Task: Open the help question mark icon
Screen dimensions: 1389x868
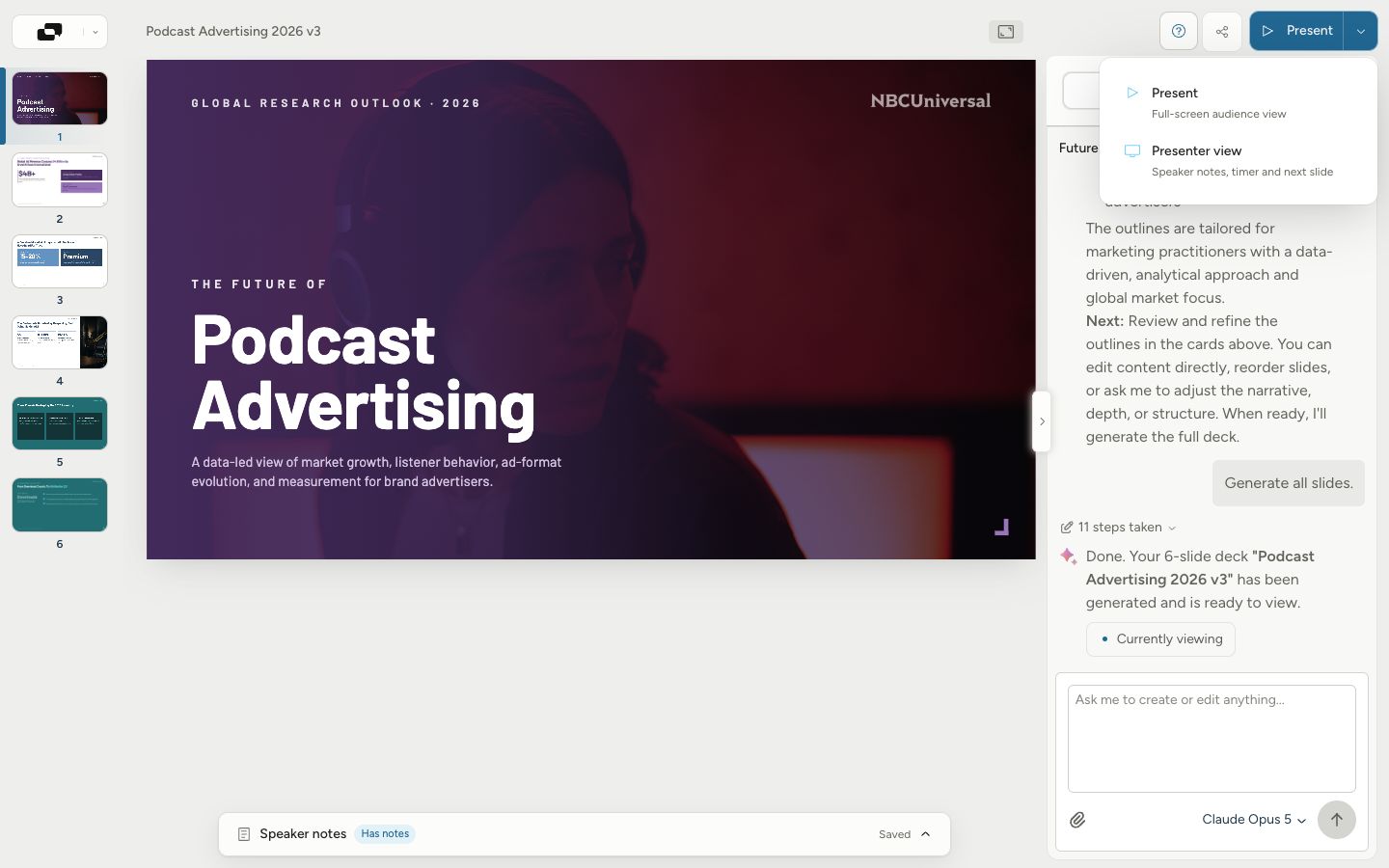Action: pos(1179,31)
